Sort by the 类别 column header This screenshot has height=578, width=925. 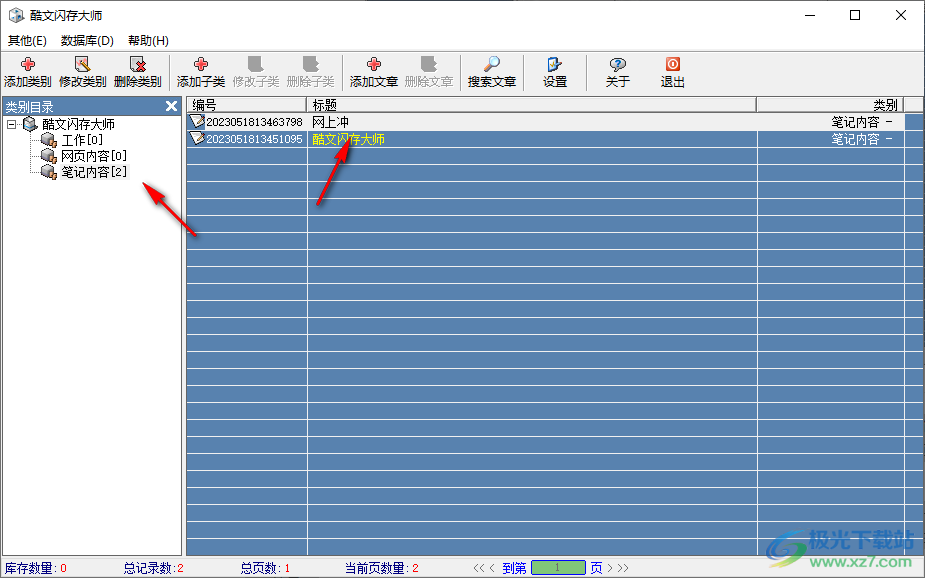point(830,105)
